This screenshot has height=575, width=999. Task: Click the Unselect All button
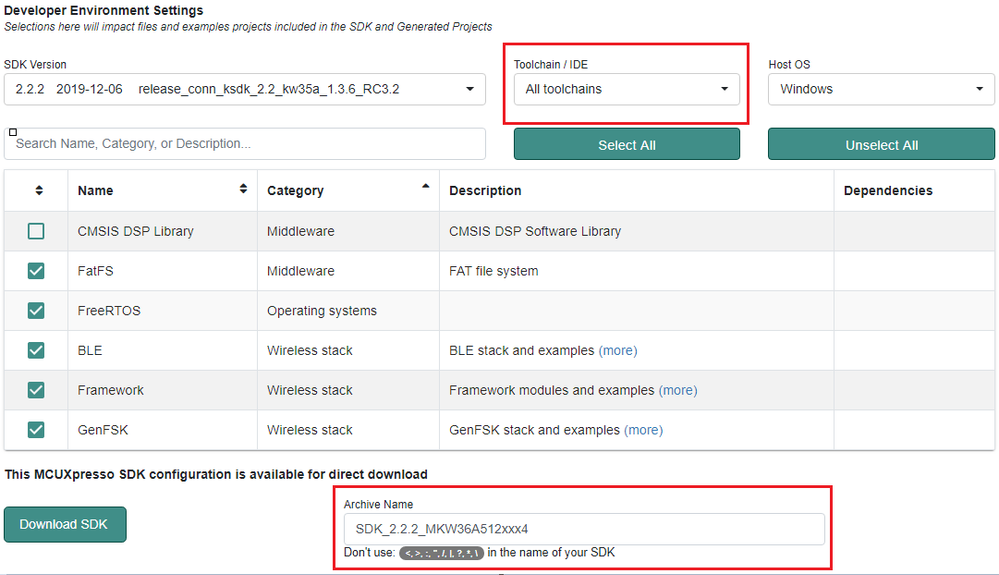881,145
